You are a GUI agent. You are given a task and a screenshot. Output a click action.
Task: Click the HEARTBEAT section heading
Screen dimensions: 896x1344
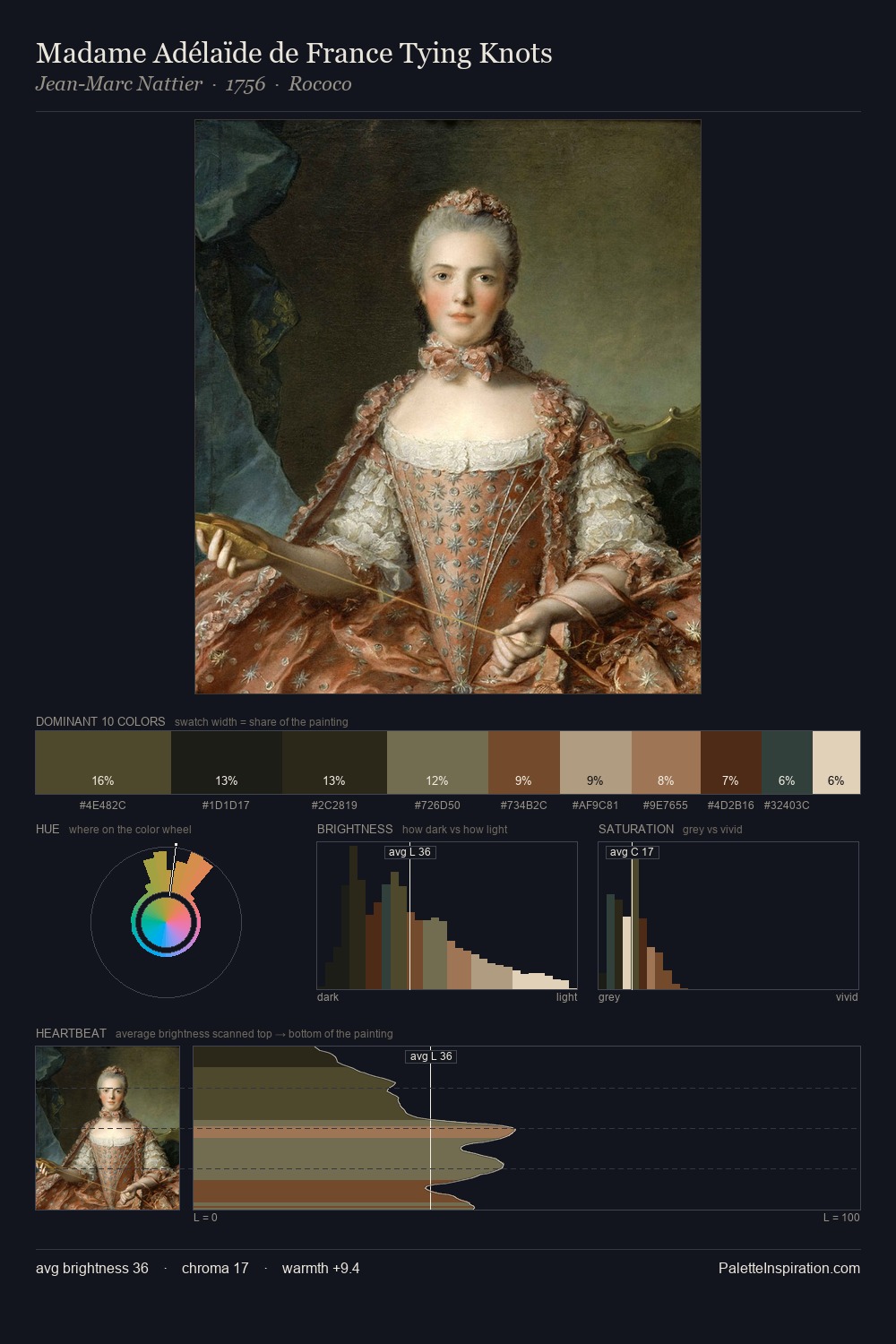point(71,1033)
